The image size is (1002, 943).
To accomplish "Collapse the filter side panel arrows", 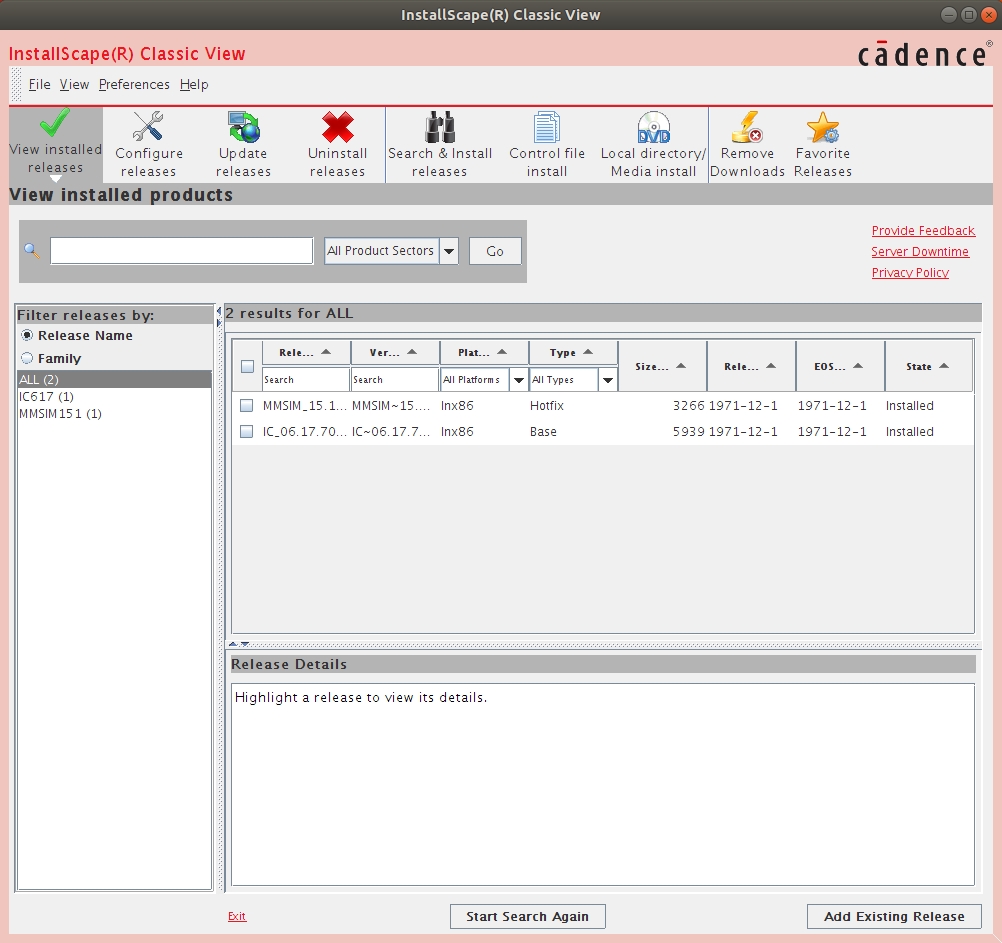I will coord(219,317).
